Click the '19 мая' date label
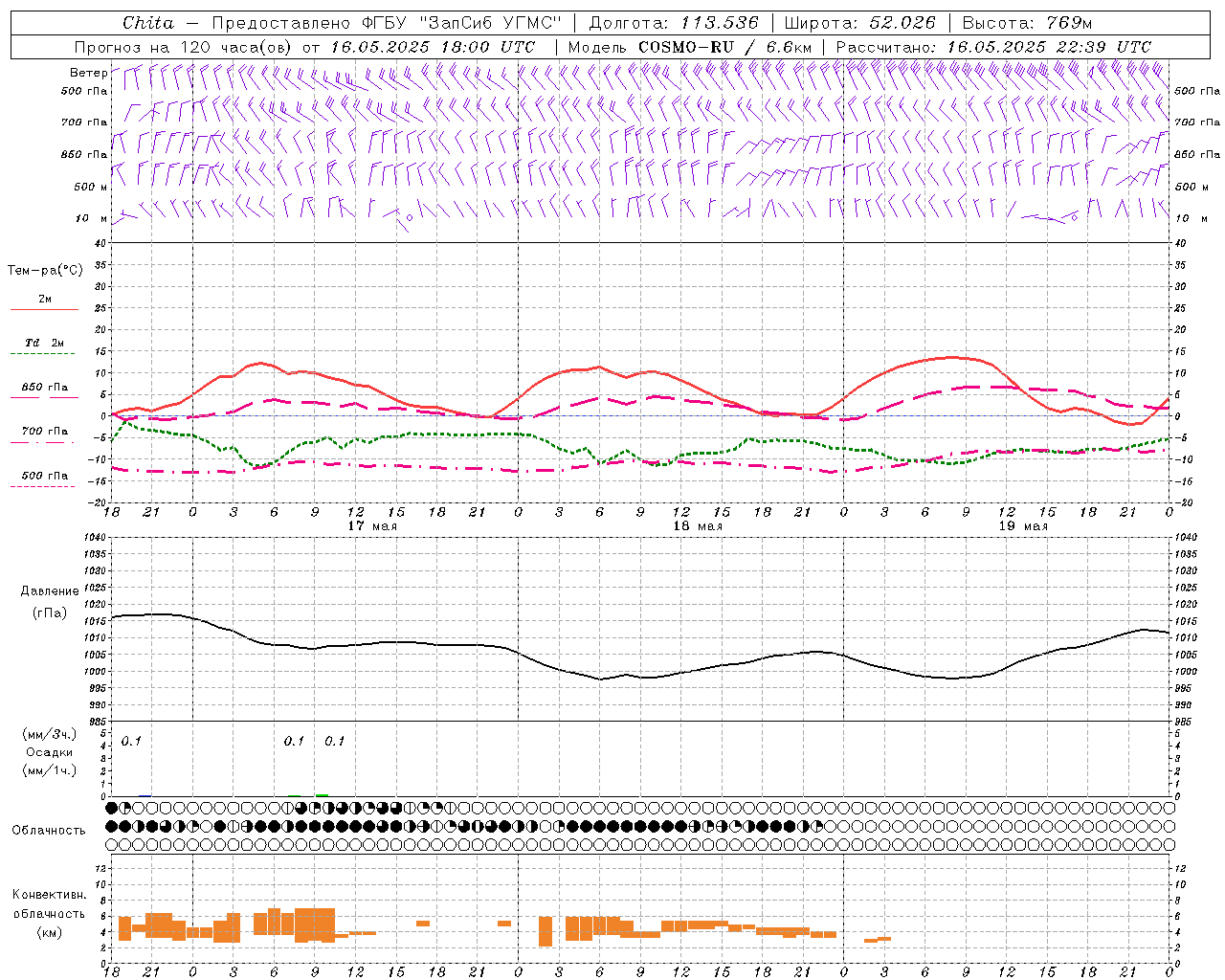1225x980 pixels. [x=1022, y=526]
